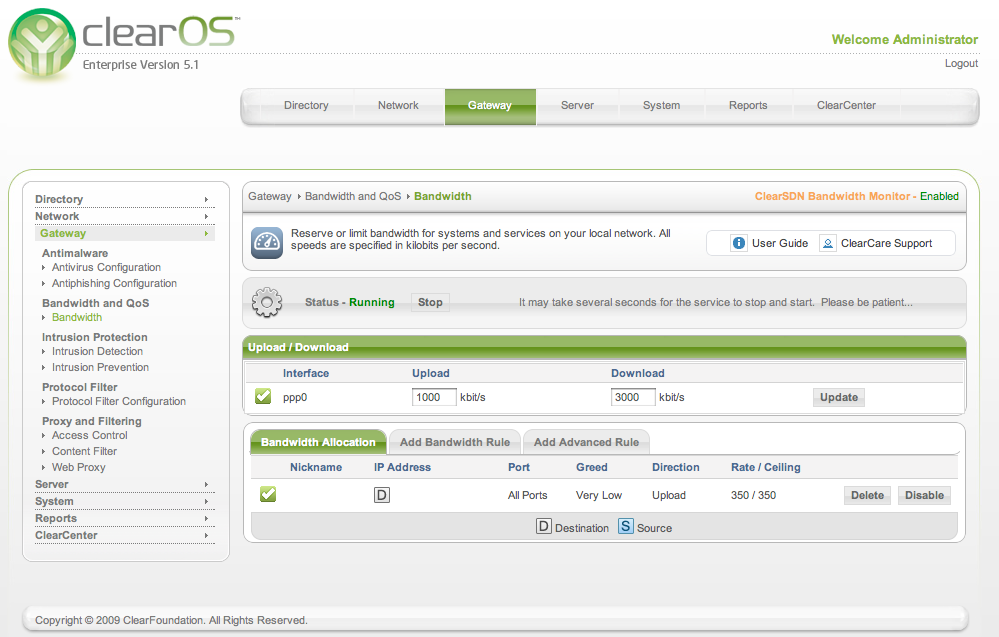
Task: Click the Source S legend icon
Action: (625, 527)
